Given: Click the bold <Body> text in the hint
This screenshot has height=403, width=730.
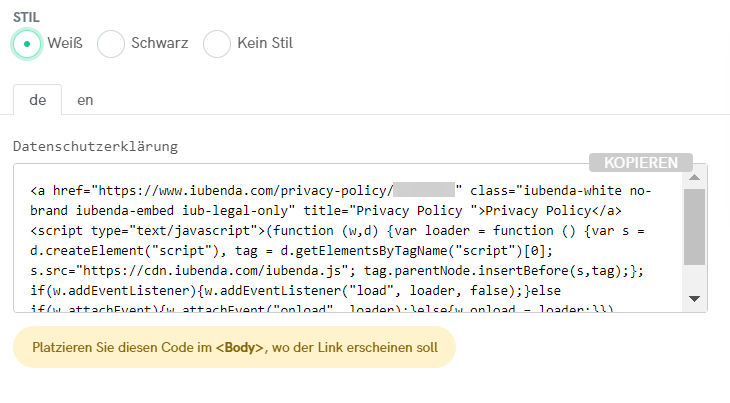Looking at the screenshot, I should 239,347.
